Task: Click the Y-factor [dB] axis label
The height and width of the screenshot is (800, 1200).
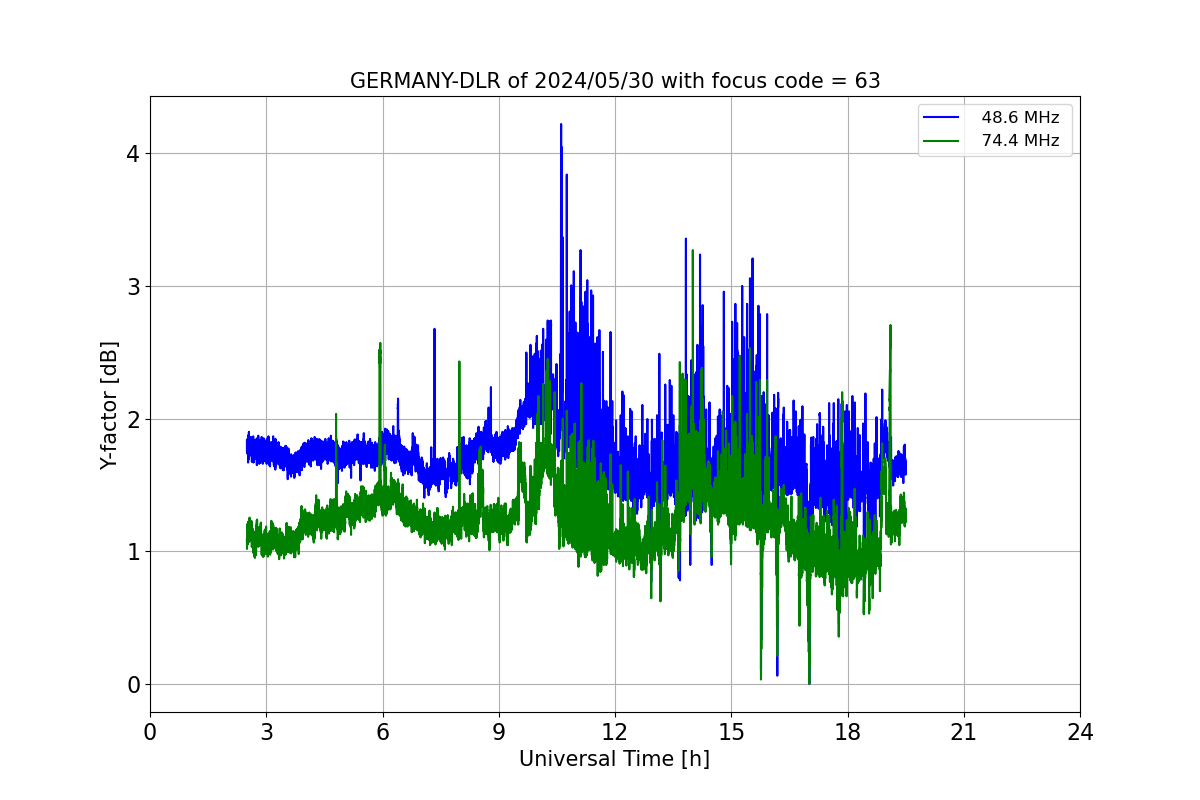Action: (109, 405)
